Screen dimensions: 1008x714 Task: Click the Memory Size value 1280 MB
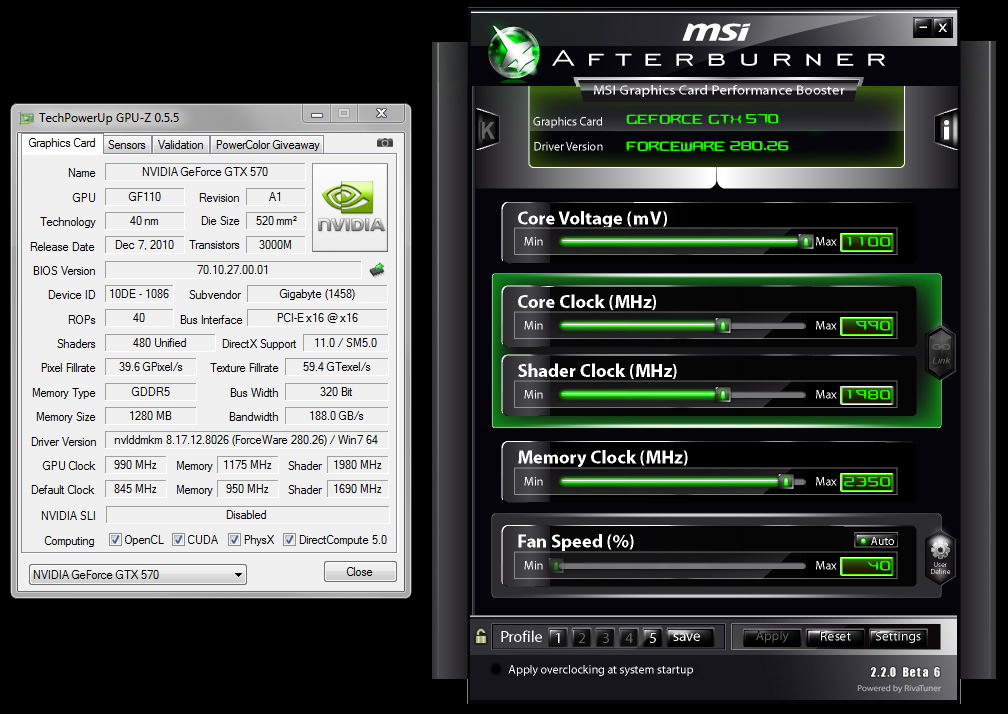tap(150, 416)
